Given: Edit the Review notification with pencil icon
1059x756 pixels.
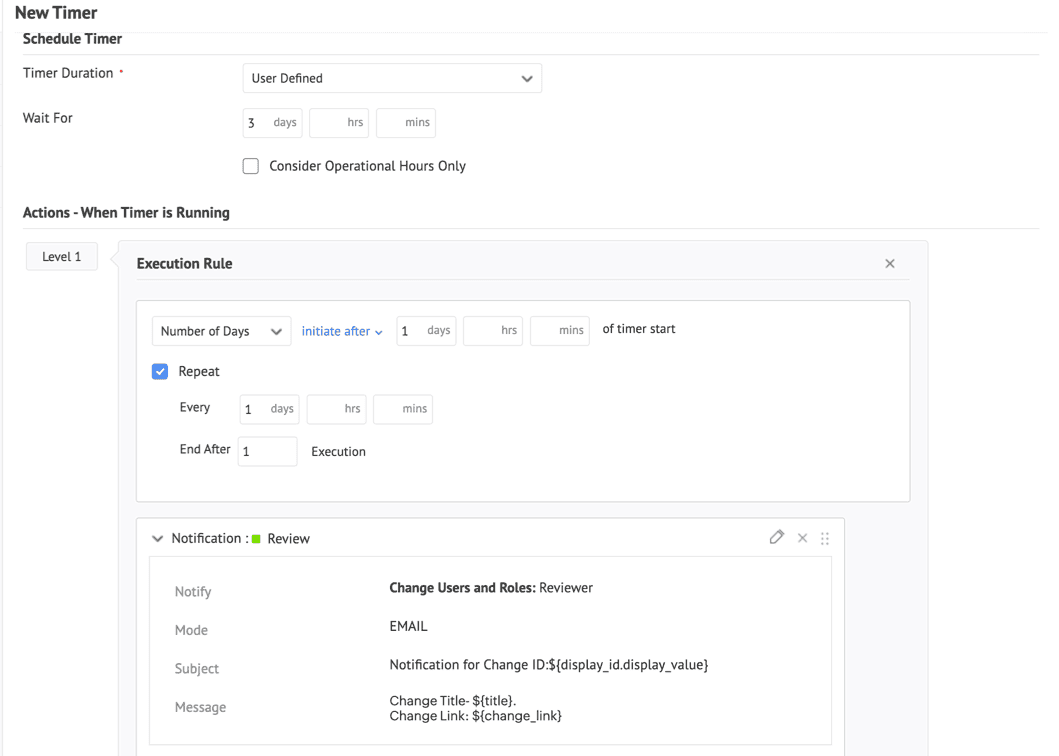Looking at the screenshot, I should pyautogui.click(x=776, y=538).
